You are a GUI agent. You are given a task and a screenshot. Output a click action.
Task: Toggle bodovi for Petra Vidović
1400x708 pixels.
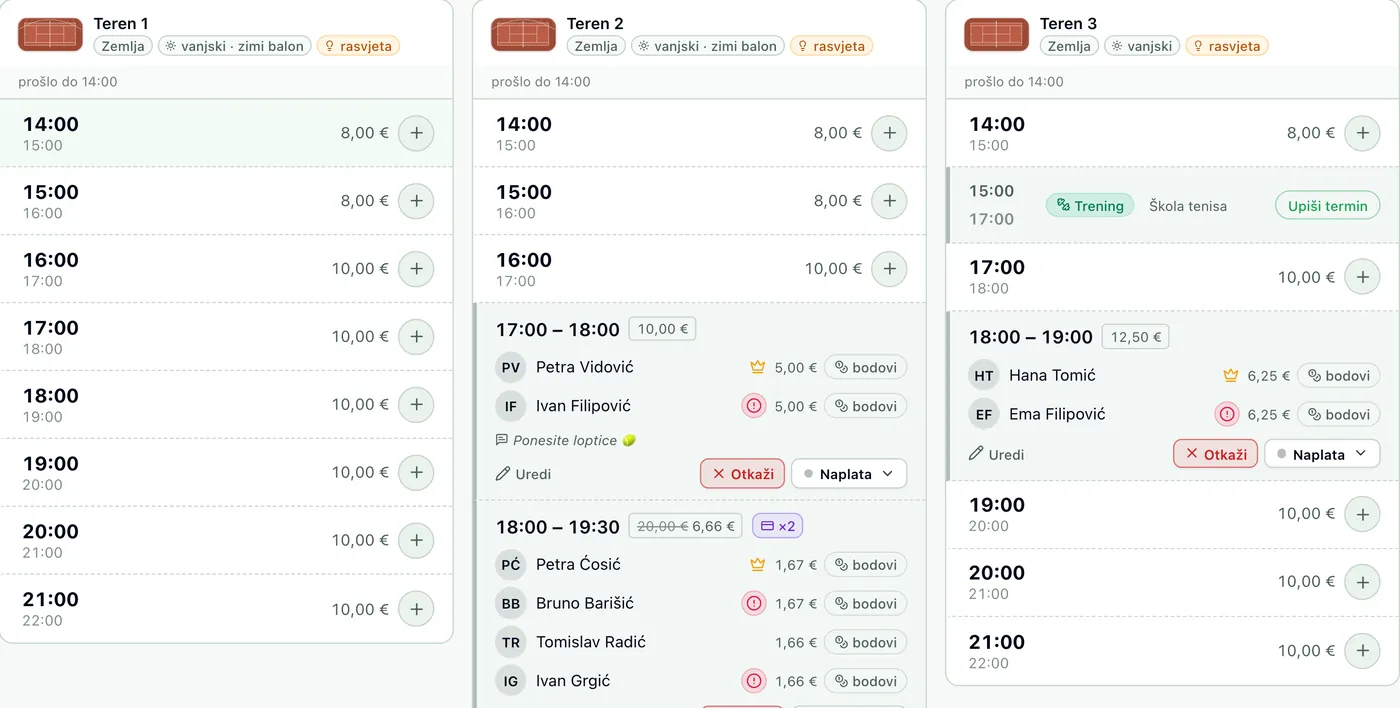tap(865, 368)
